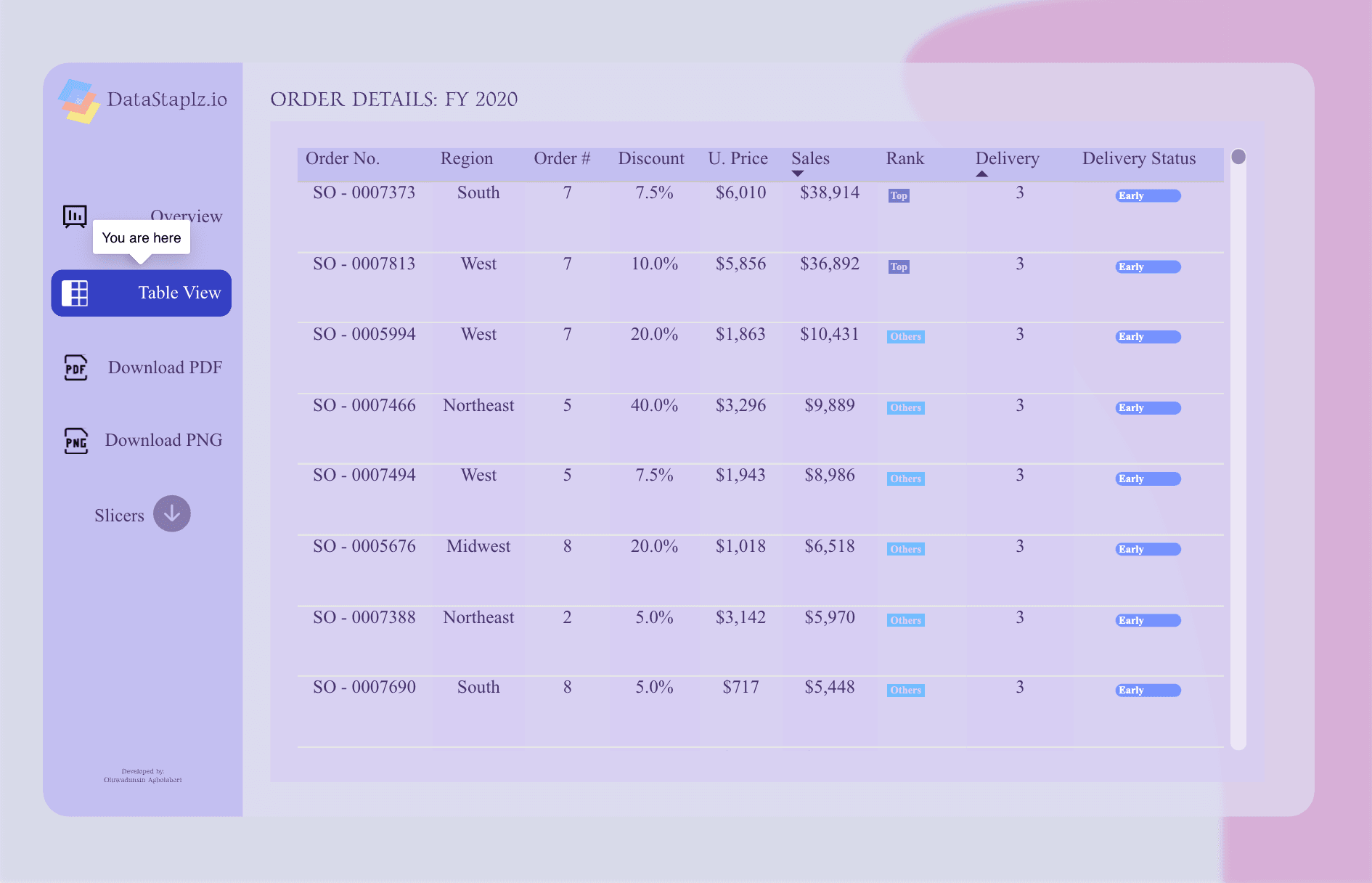The image size is (1372, 883).
Task: Select order SO - 0007690
Action: tap(364, 687)
